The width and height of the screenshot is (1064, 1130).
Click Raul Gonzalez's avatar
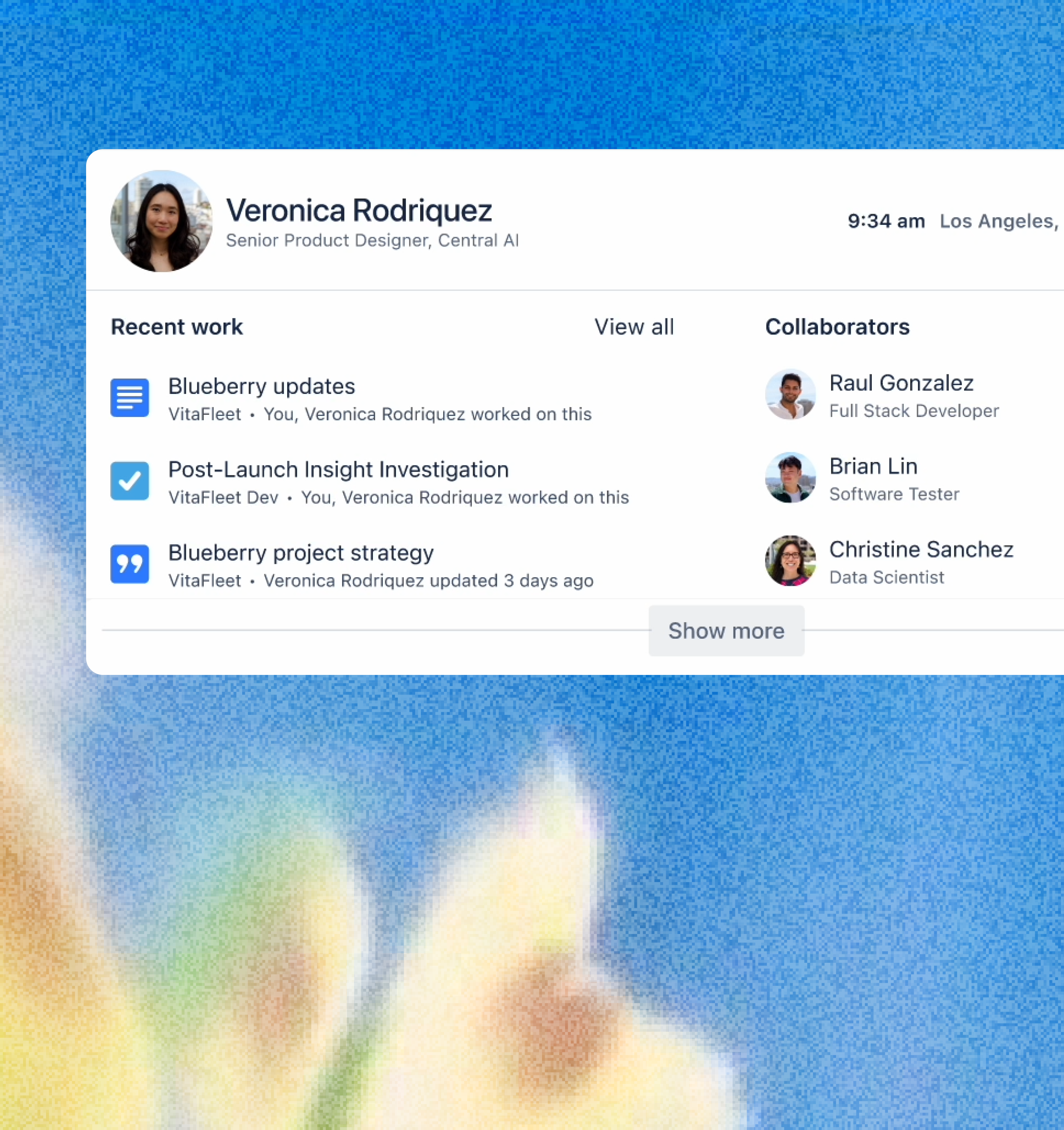[790, 394]
